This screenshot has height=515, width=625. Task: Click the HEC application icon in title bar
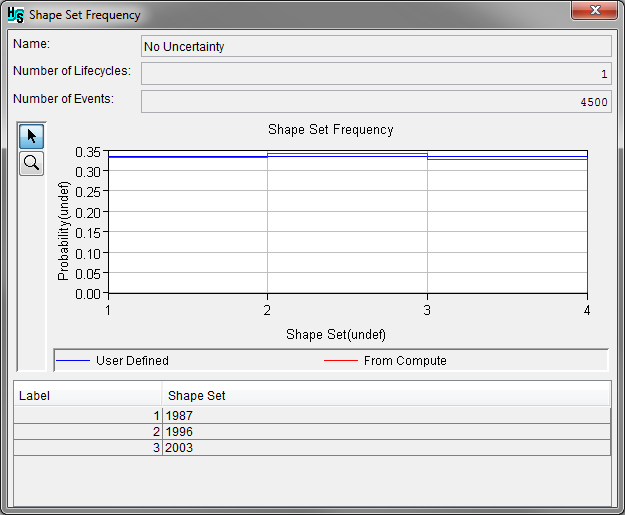[x=16, y=15]
